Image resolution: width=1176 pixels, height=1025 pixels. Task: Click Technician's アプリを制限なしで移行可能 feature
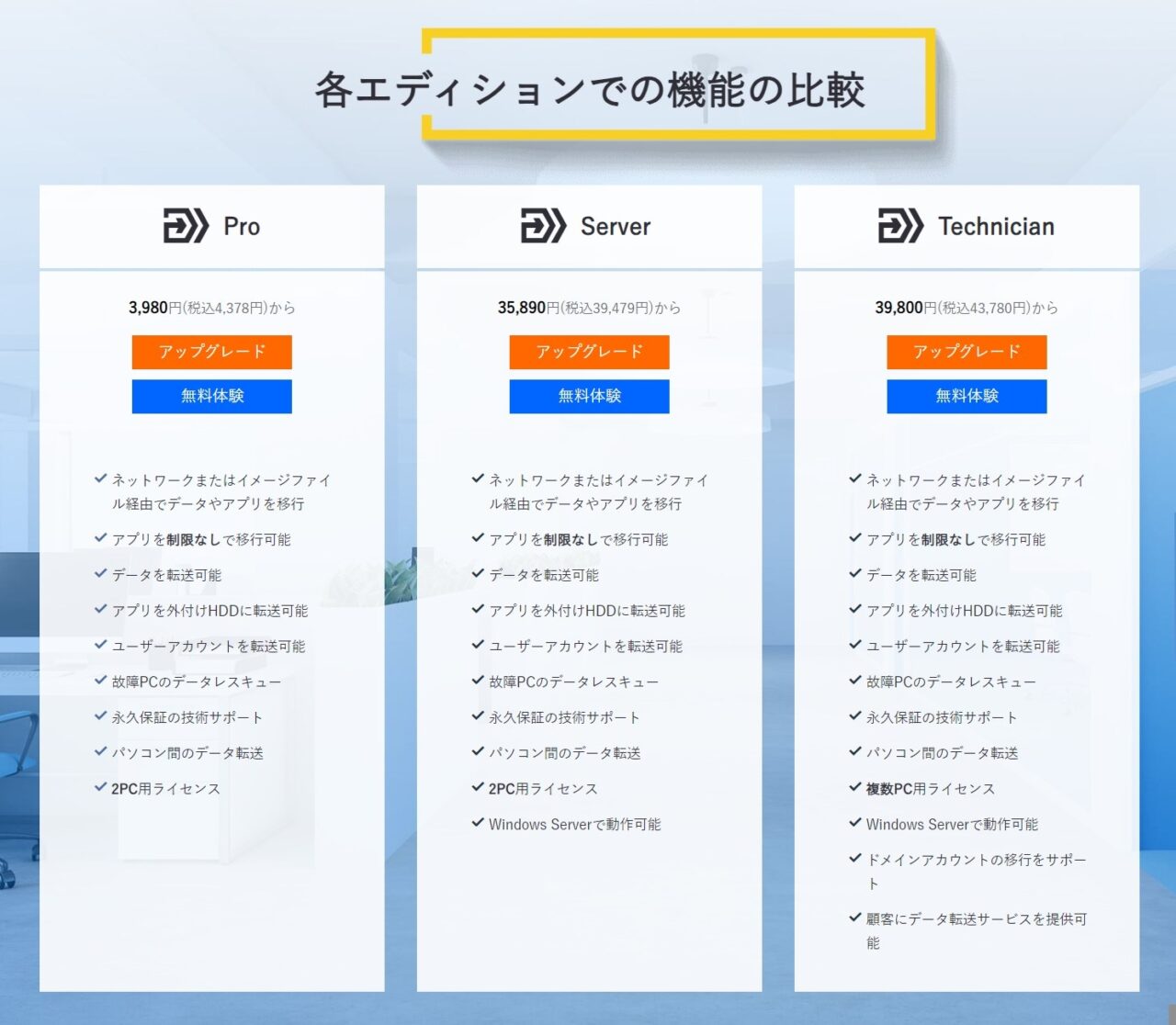956,540
